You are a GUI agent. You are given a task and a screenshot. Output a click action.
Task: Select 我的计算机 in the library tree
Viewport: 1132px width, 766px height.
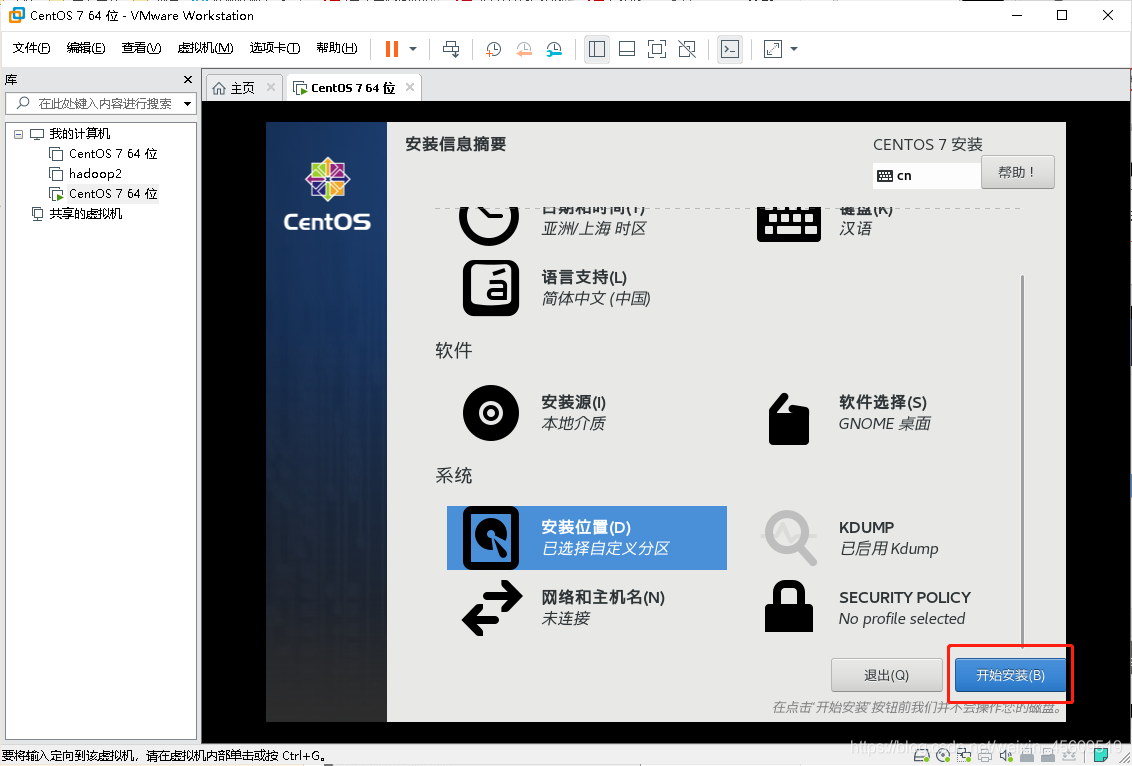pyautogui.click(x=79, y=134)
